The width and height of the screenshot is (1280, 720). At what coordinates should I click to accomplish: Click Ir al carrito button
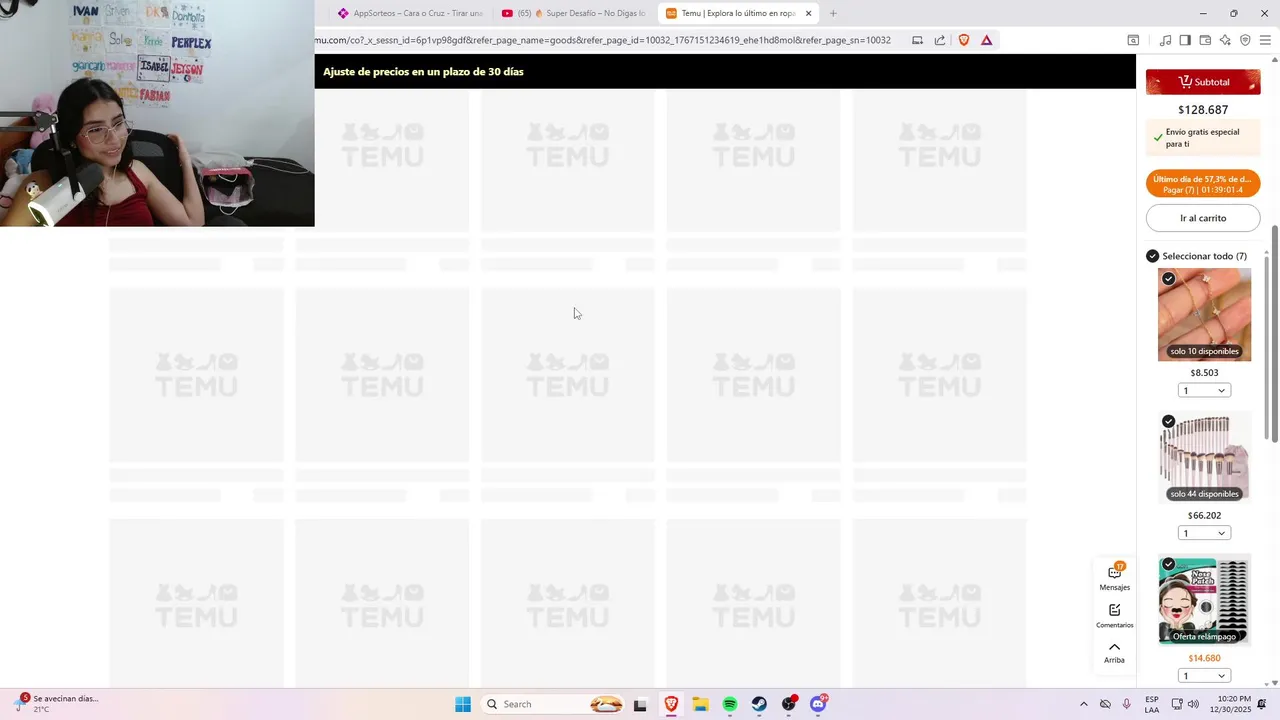pyautogui.click(x=1203, y=218)
